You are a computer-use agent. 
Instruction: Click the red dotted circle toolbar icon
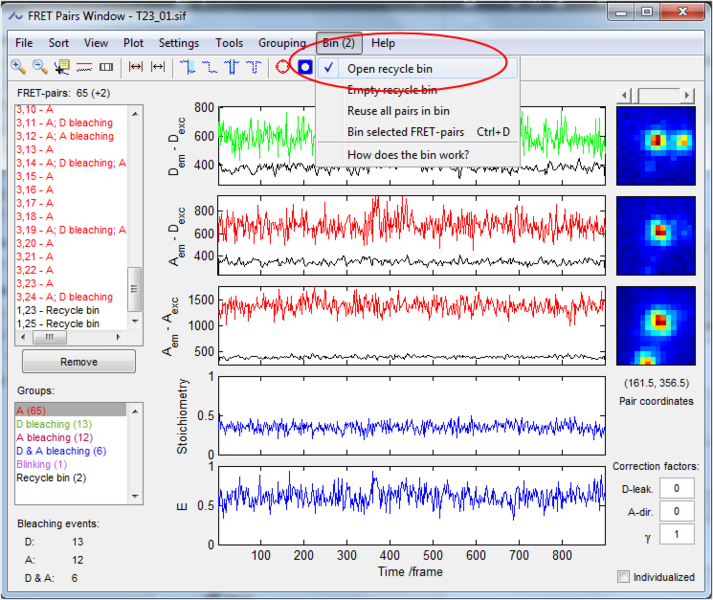[x=283, y=67]
